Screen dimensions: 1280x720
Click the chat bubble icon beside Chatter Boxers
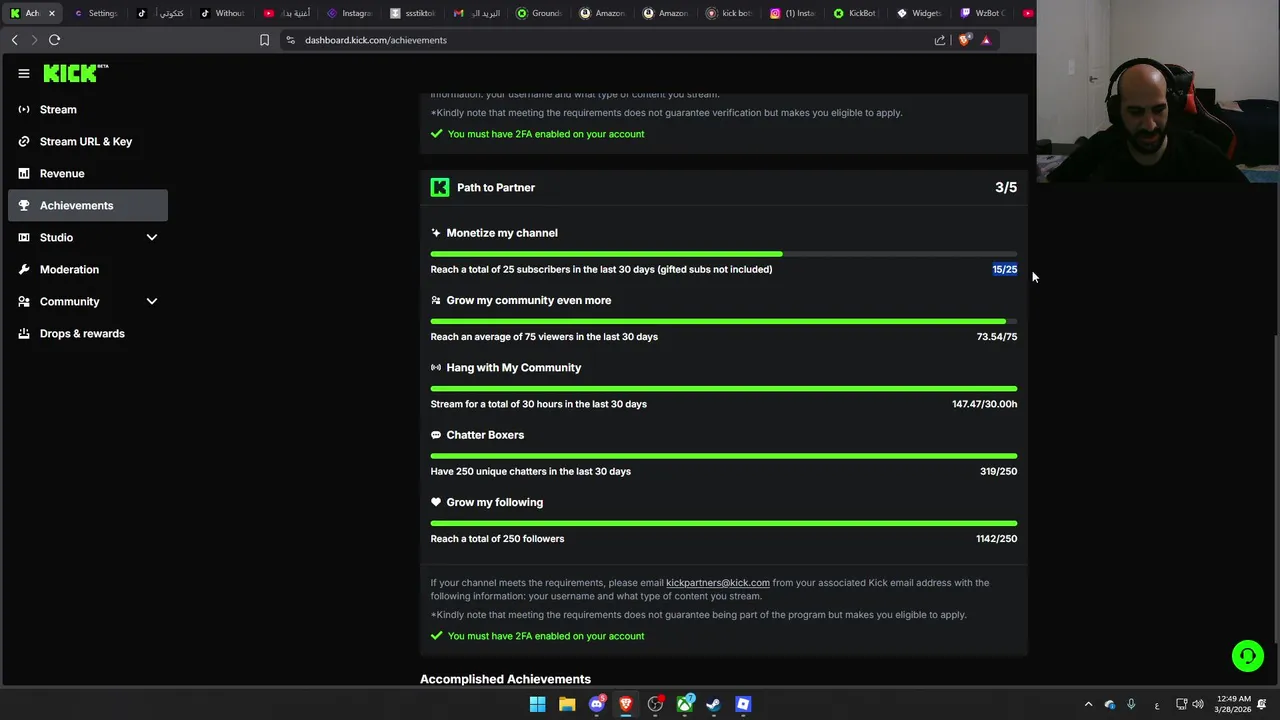(436, 435)
